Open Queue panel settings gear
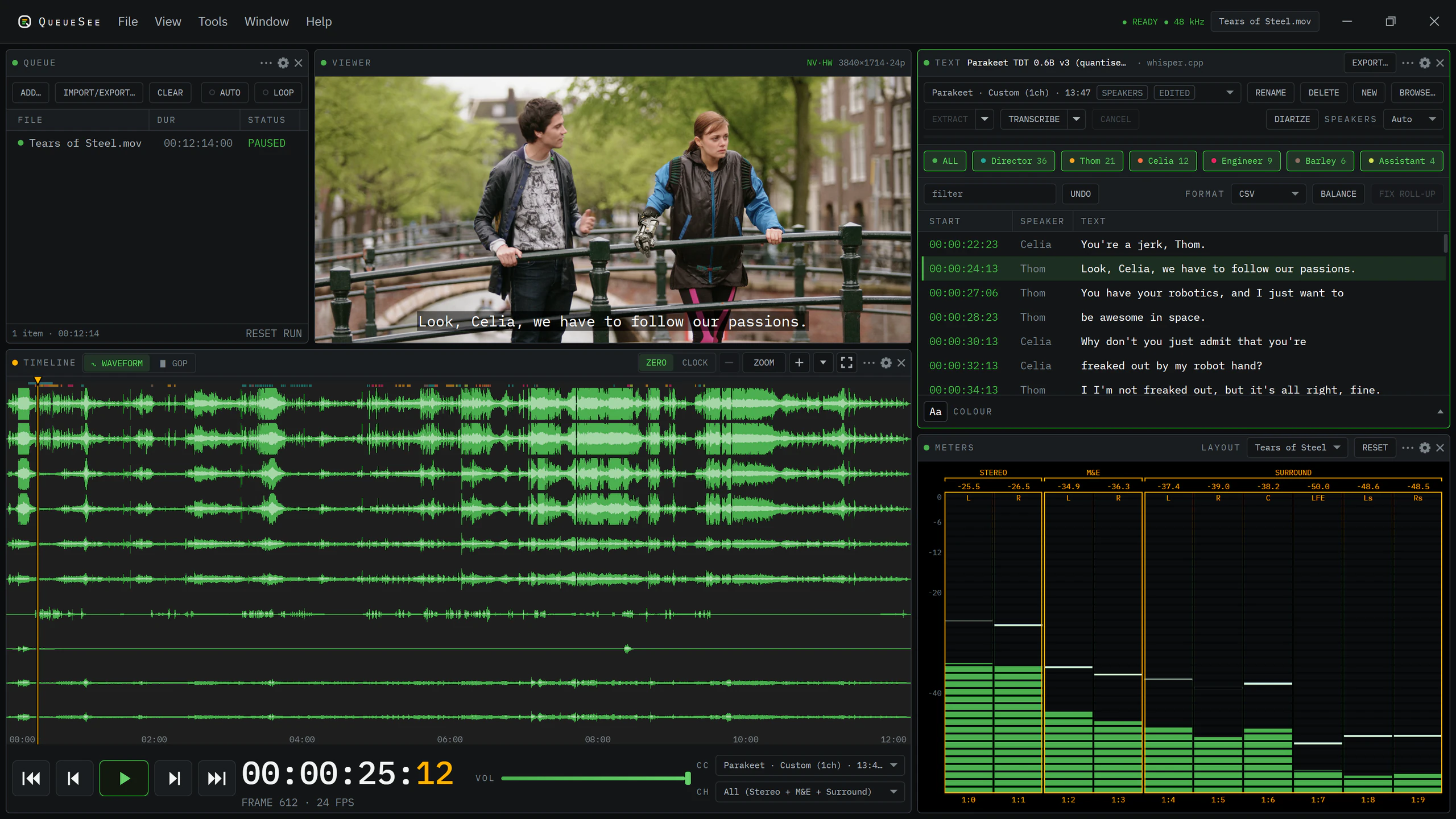The width and height of the screenshot is (1456, 819). coord(283,63)
